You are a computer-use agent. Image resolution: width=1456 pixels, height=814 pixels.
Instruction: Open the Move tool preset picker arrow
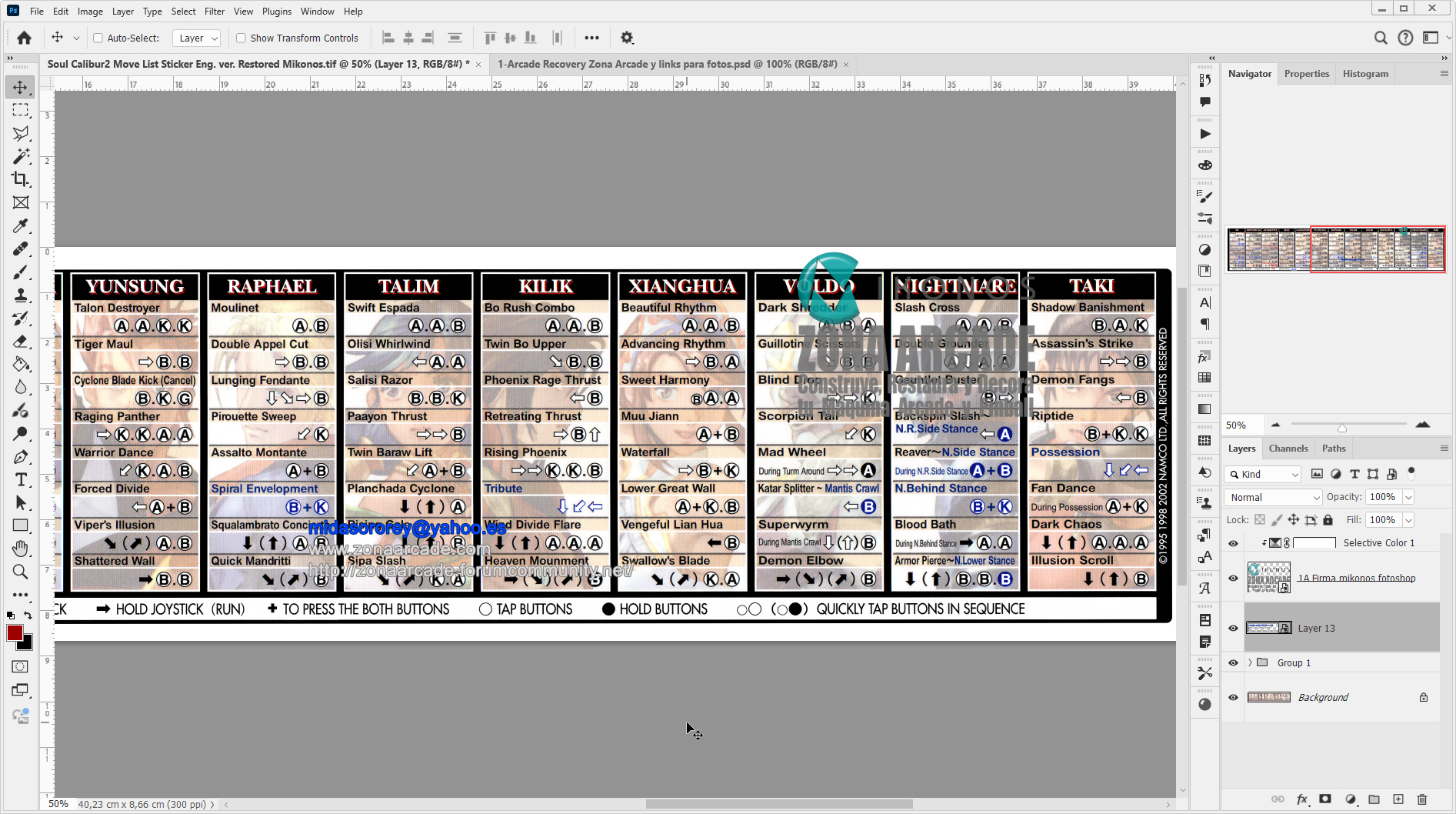click(x=75, y=38)
